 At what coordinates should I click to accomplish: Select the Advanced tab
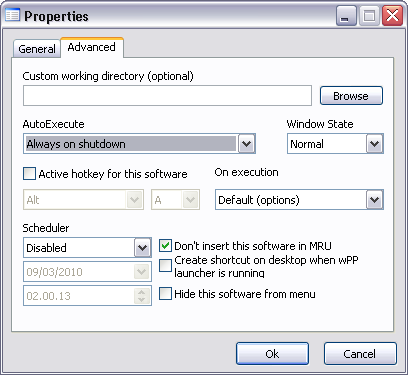point(92,47)
